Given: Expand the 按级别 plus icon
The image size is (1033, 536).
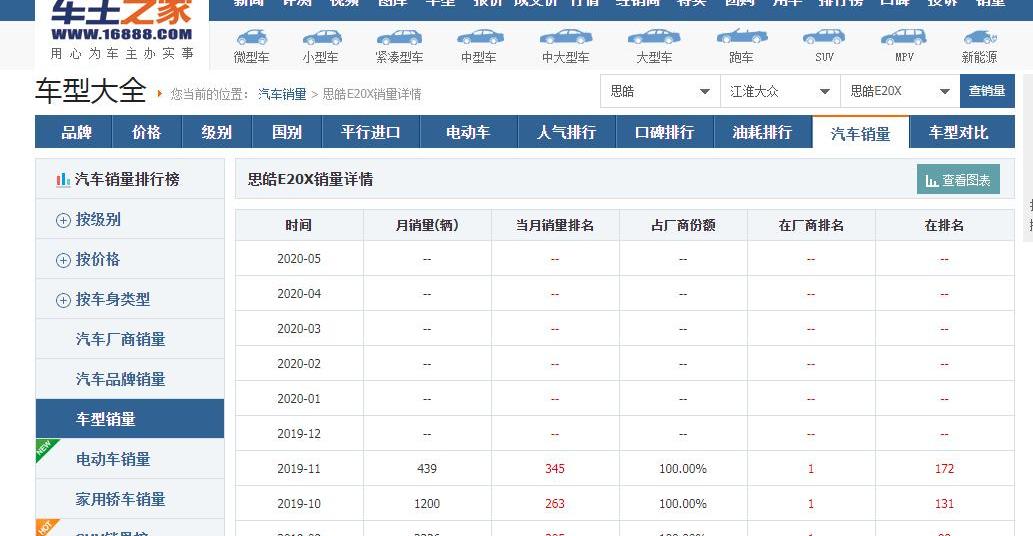Looking at the screenshot, I should coord(63,221).
